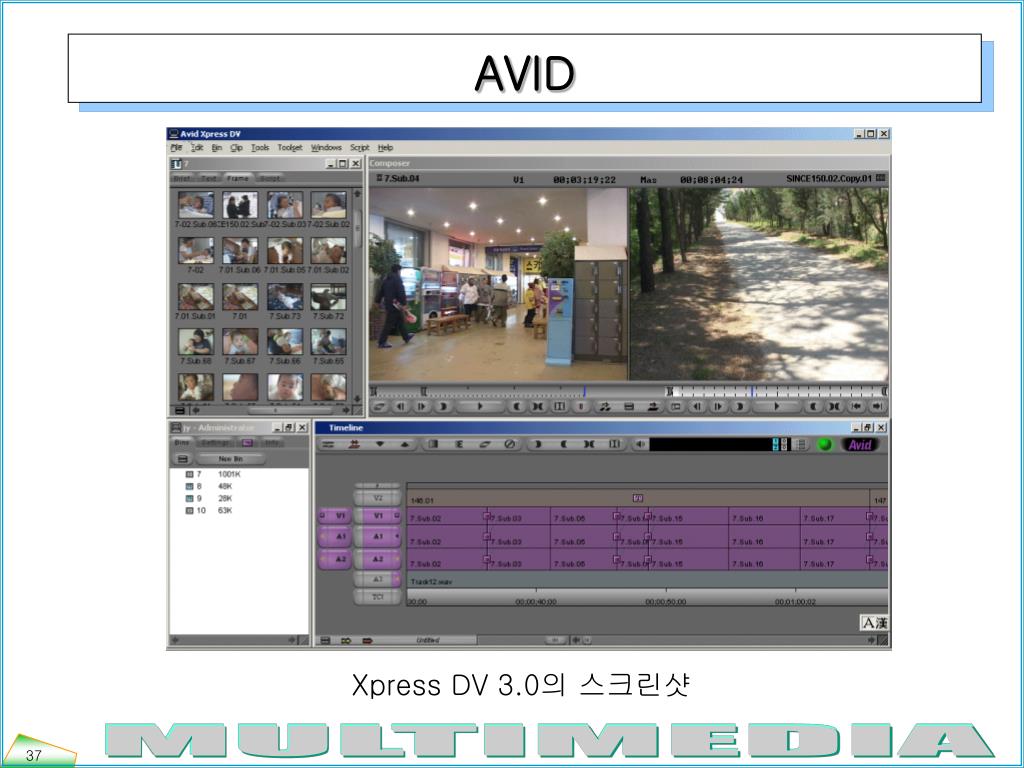Select 7.Sub.16 segment on V1 track

(x=764, y=517)
